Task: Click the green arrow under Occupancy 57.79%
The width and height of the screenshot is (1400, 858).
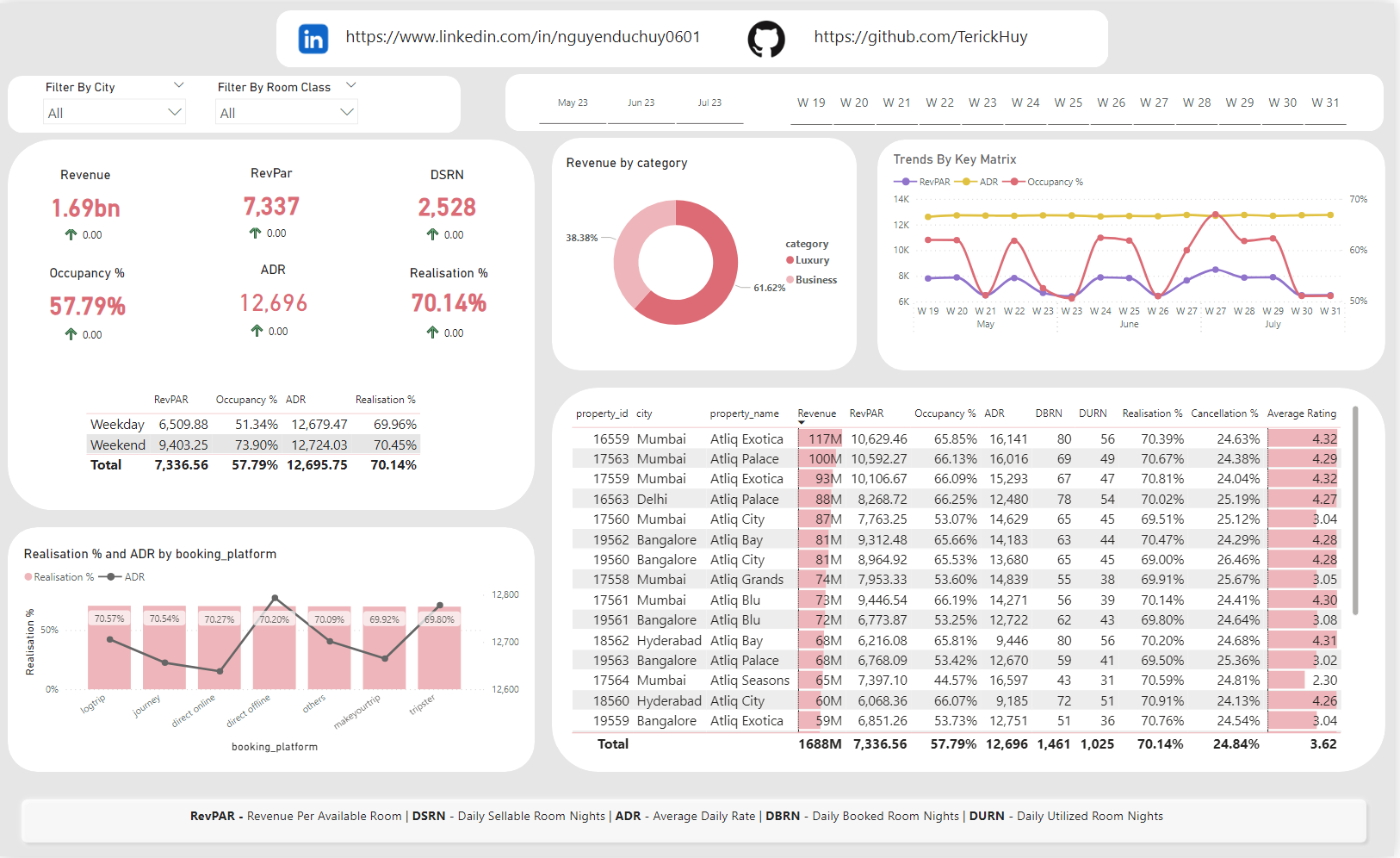Action: pyautogui.click(x=71, y=334)
